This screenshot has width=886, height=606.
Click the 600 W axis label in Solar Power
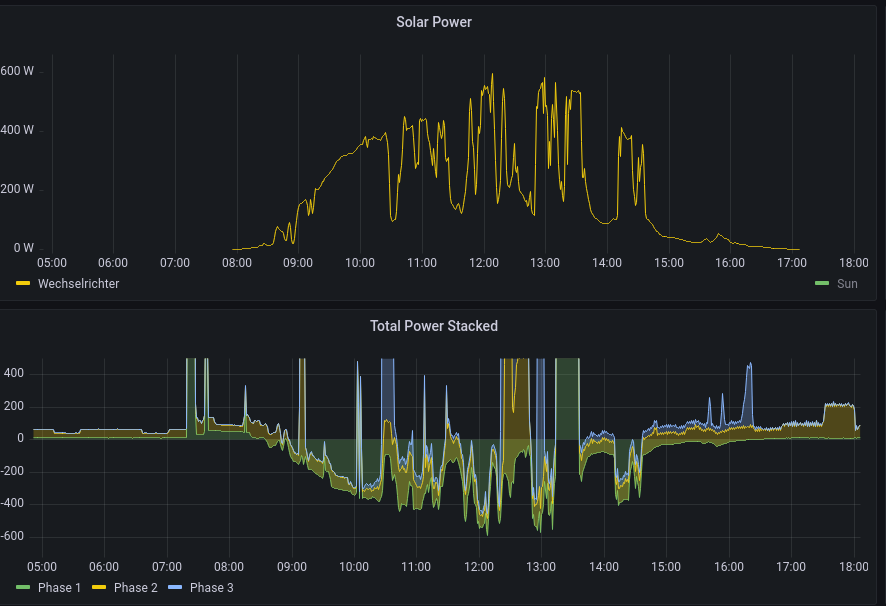click(17, 71)
